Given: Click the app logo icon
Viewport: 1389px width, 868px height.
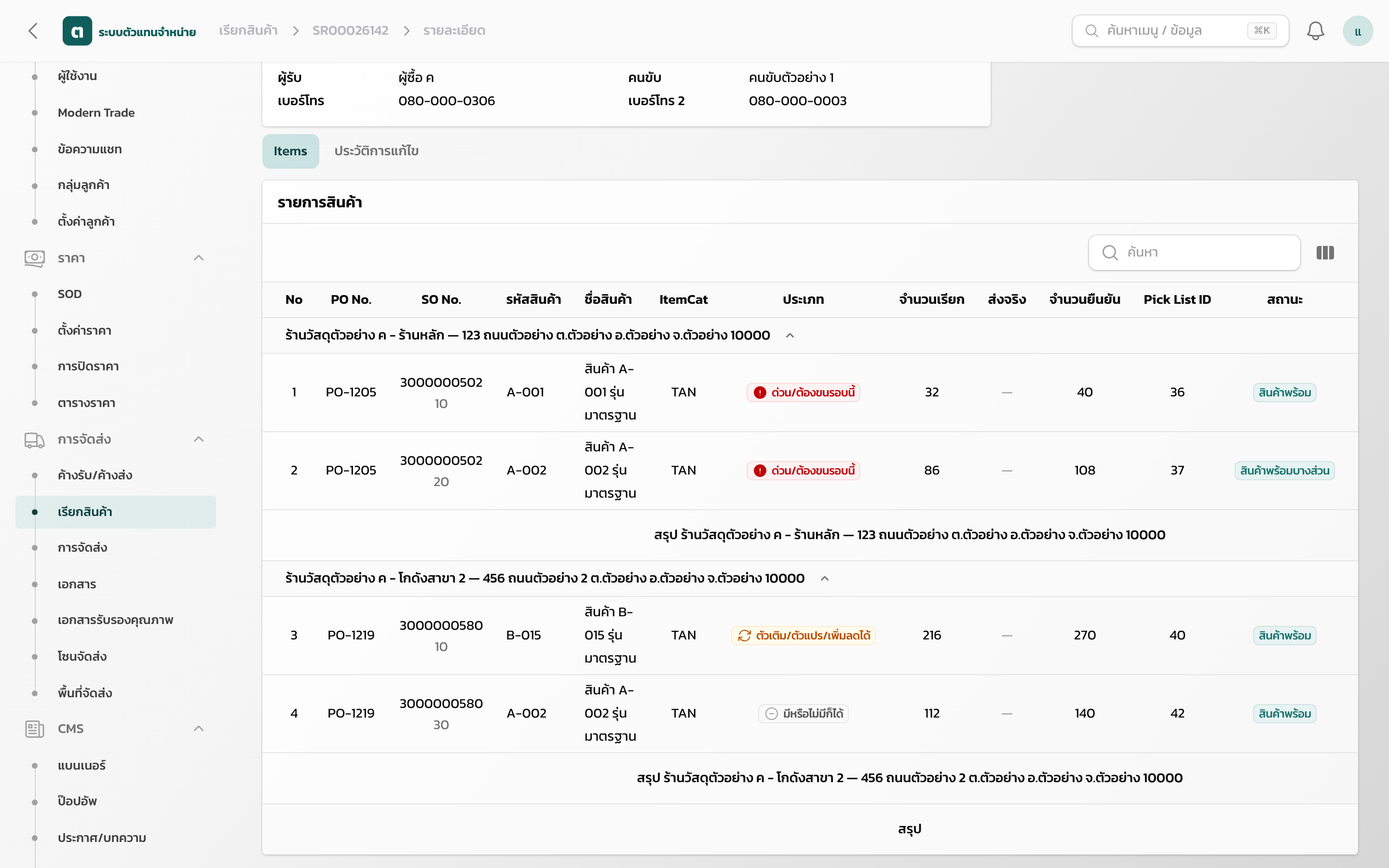Looking at the screenshot, I should click(x=77, y=30).
